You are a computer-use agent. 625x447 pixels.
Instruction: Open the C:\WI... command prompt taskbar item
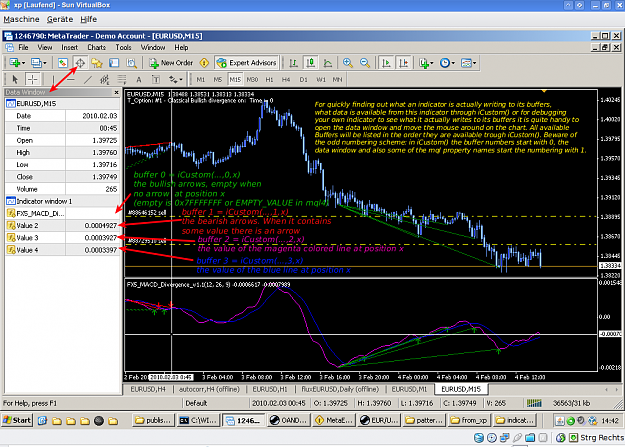pos(198,420)
